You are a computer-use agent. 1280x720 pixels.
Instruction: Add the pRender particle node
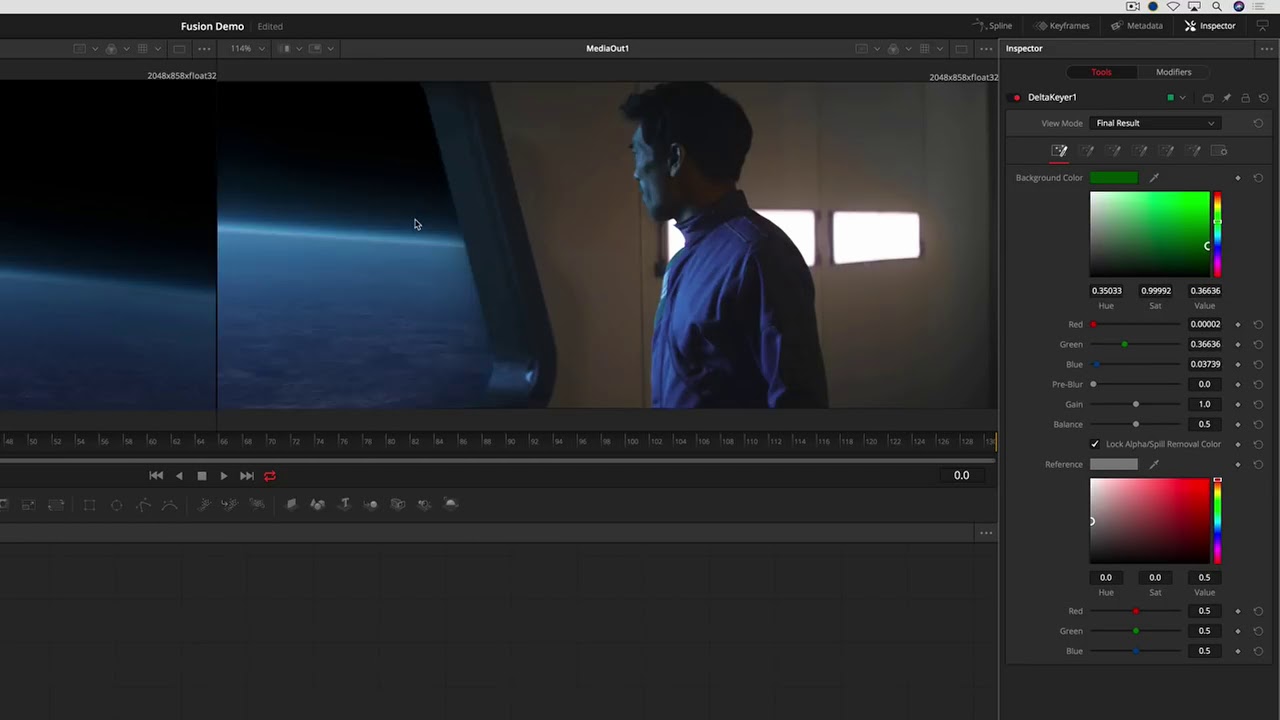257,505
